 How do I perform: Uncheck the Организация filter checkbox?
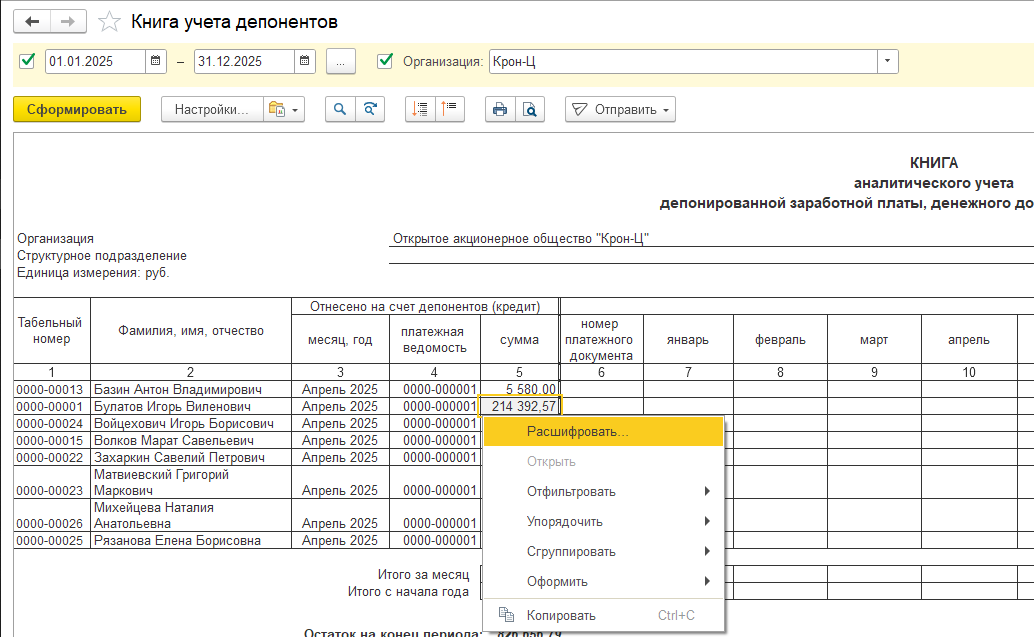pos(385,62)
